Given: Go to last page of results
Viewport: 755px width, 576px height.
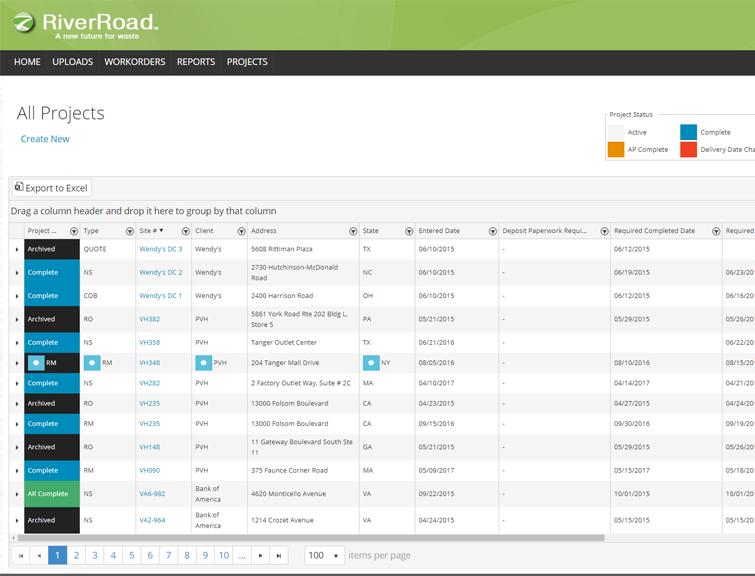Looking at the screenshot, I should pos(279,555).
